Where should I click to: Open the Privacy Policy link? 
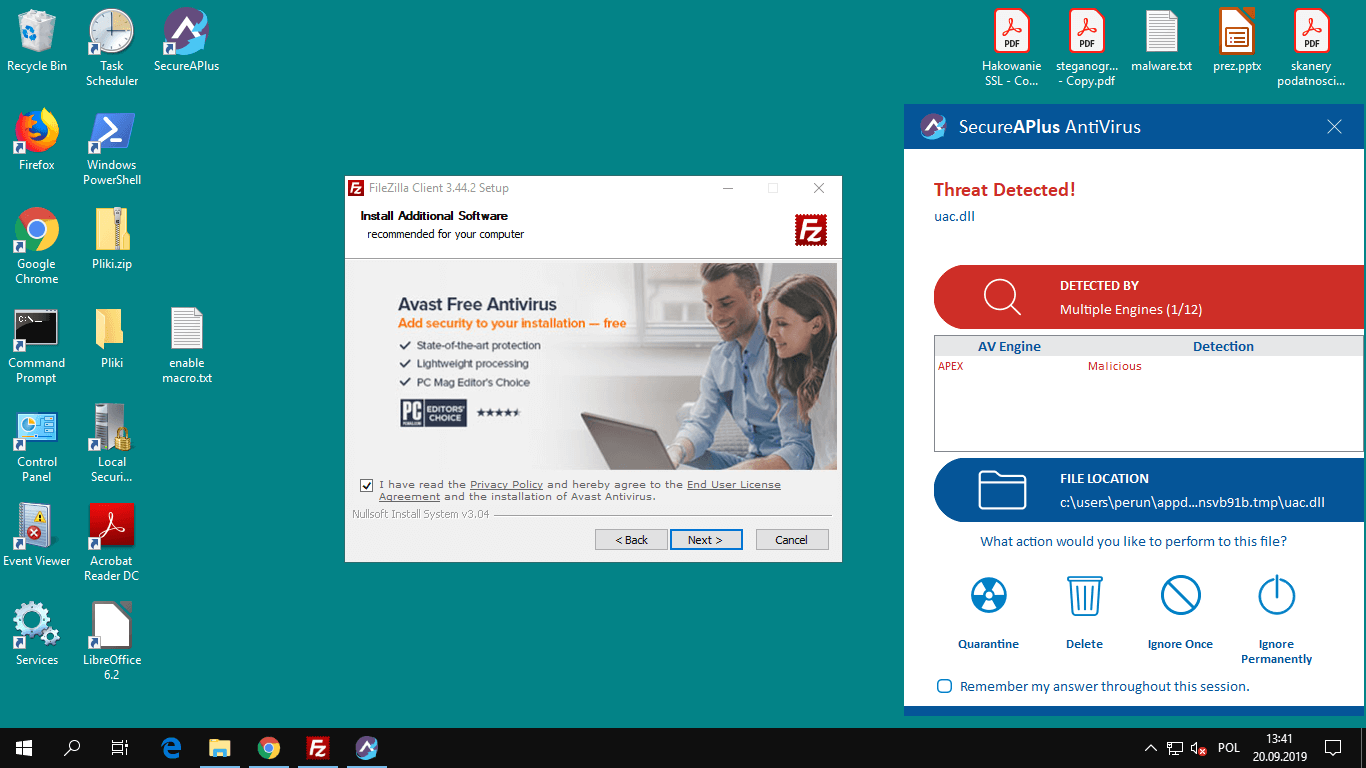point(506,484)
